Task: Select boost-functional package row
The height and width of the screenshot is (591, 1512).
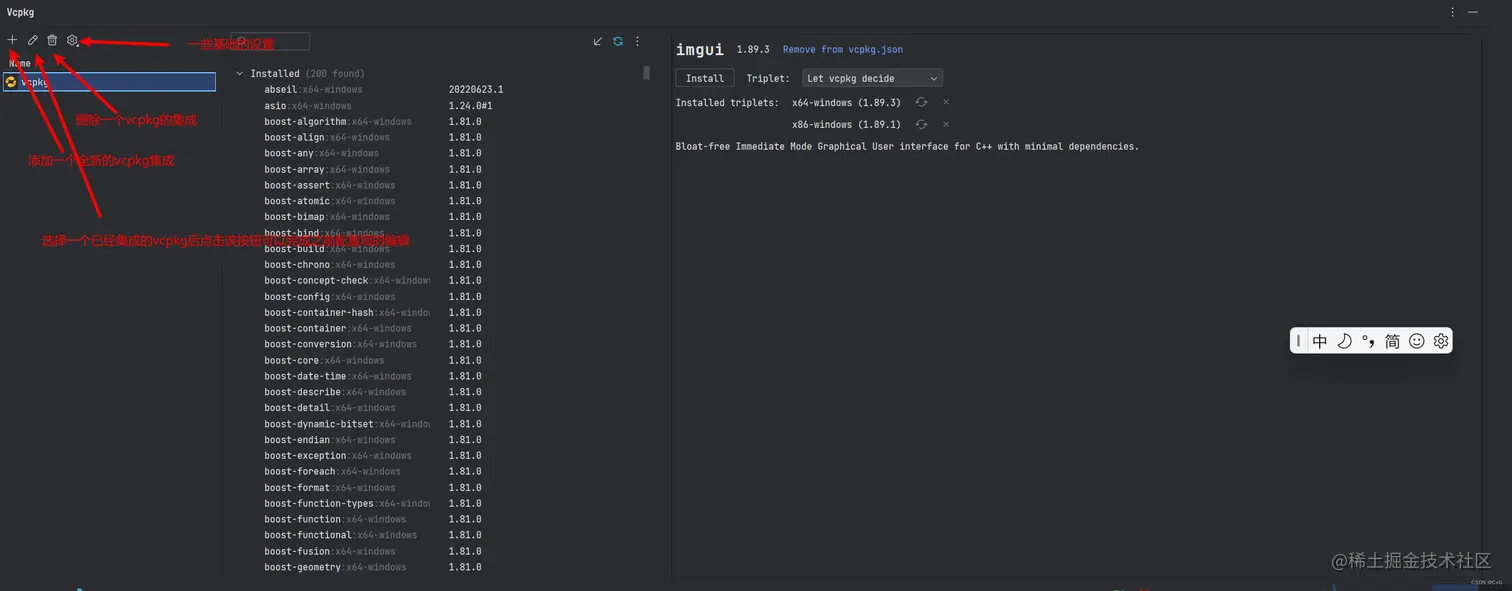Action: point(340,535)
